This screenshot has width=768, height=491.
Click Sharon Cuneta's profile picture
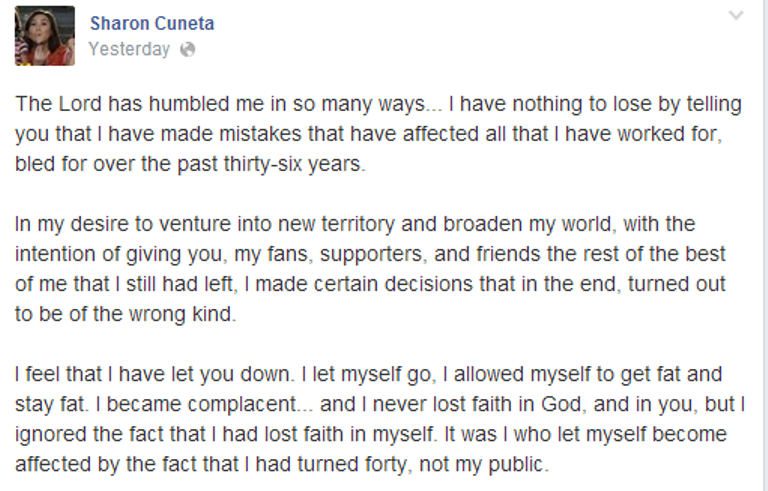(x=44, y=36)
